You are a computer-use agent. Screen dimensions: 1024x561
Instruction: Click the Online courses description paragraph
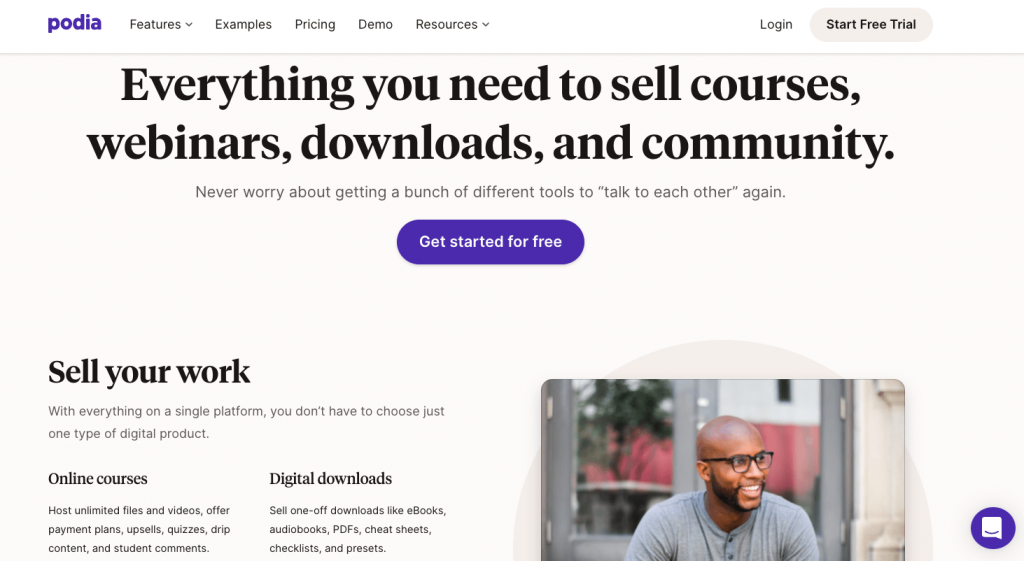click(139, 529)
